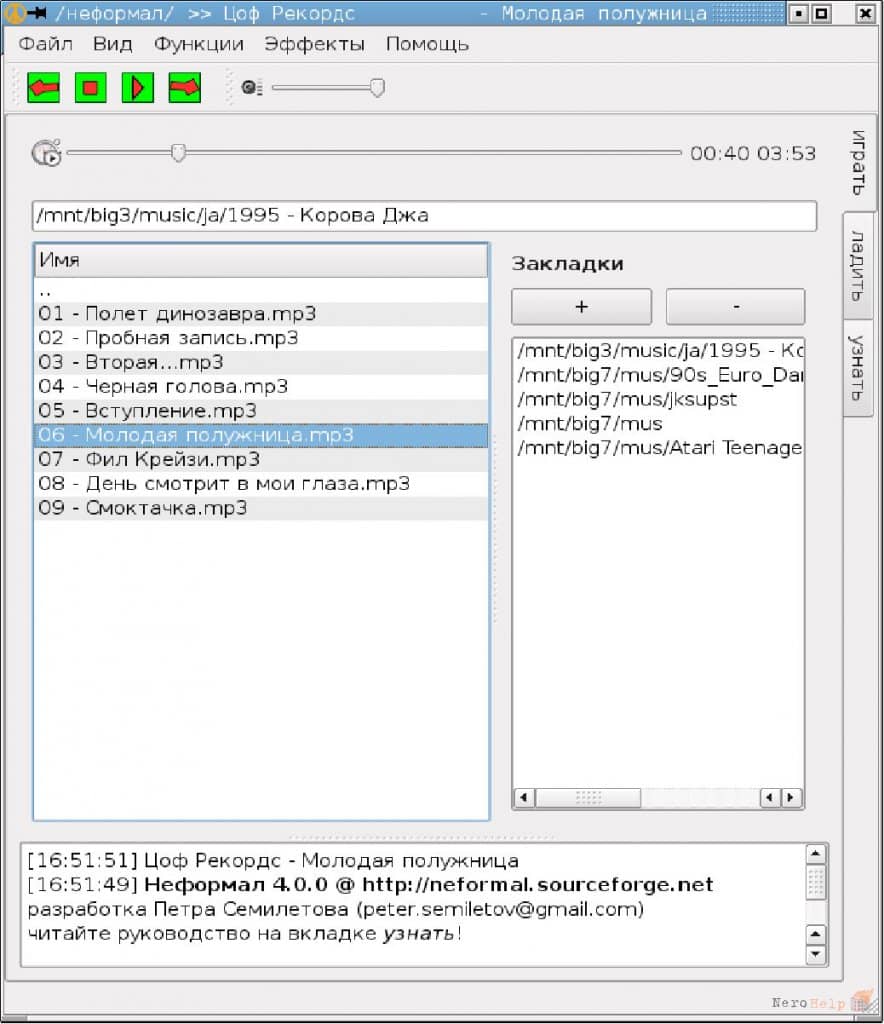Select 07 - Фил Крейзи.mp3
This screenshot has width=884, height=1024.
(260, 459)
